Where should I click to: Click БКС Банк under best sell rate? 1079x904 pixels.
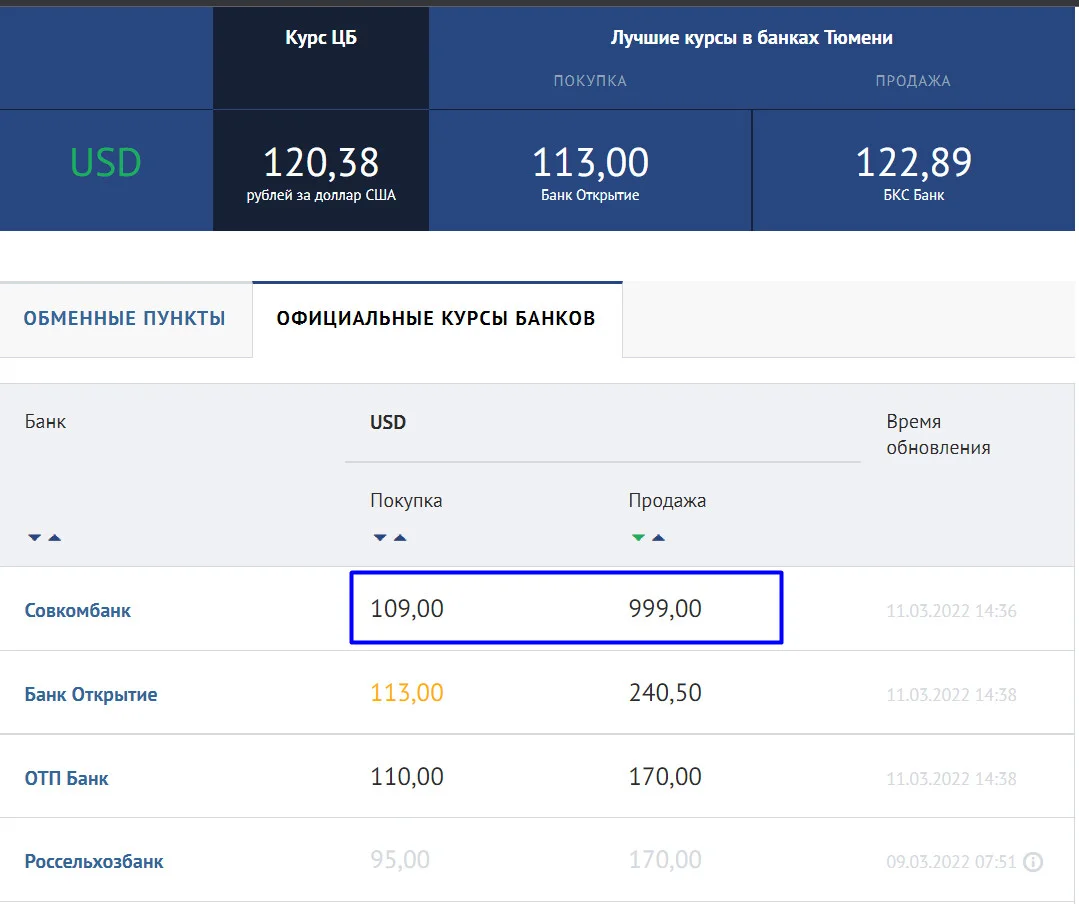coord(913,195)
